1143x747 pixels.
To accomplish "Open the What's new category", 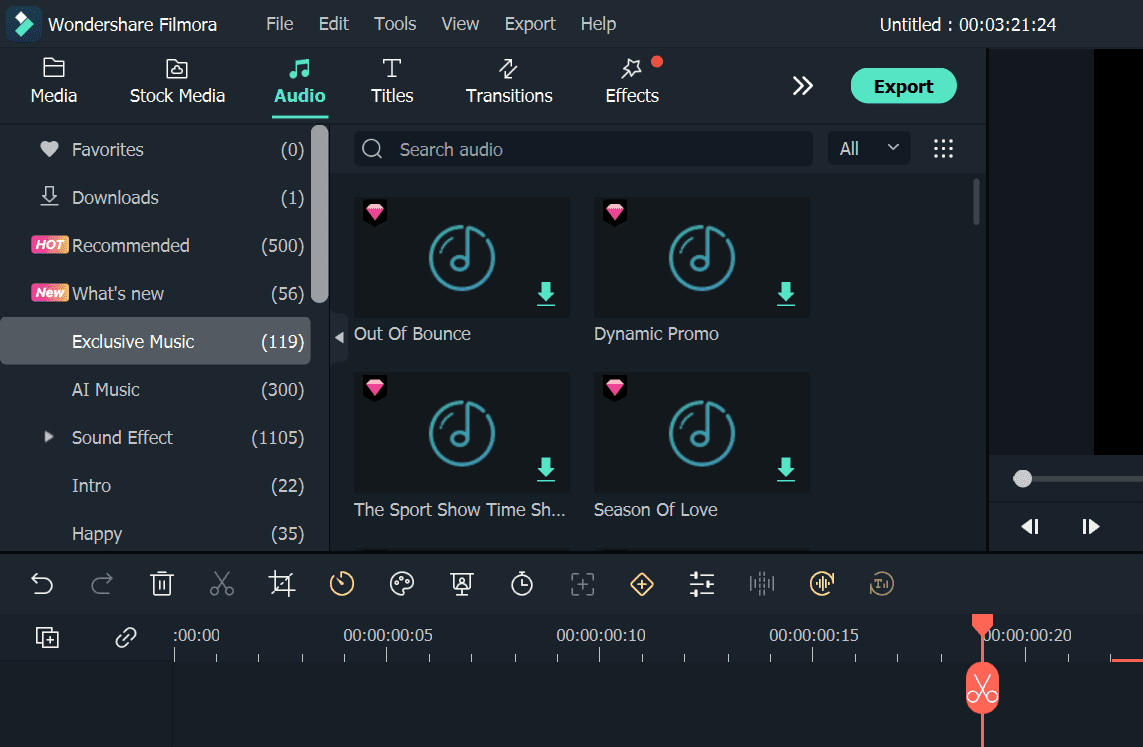I will (155, 294).
